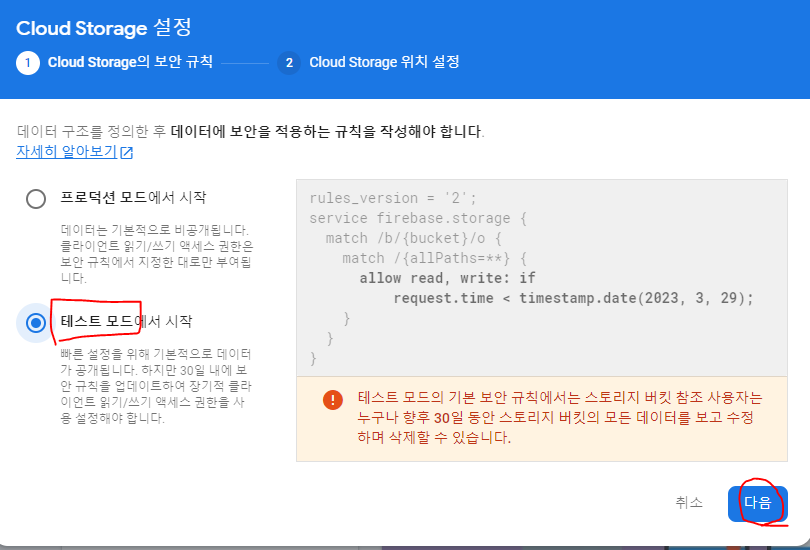
Task: Click the 프로덕션 모드 description paragraph
Action: [157, 254]
